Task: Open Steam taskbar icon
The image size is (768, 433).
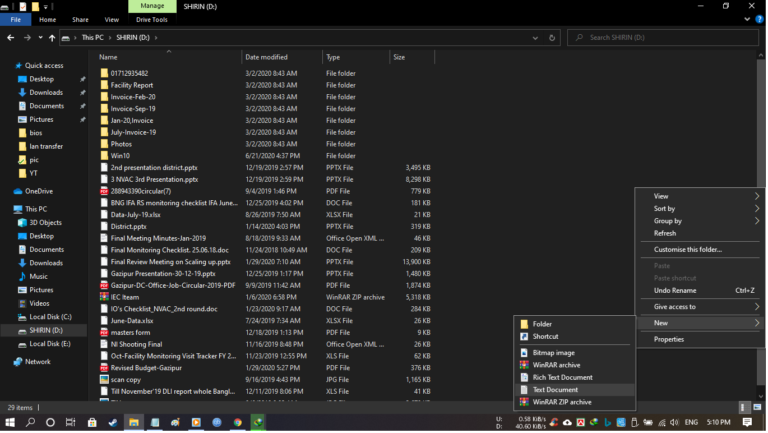Action: [113, 423]
